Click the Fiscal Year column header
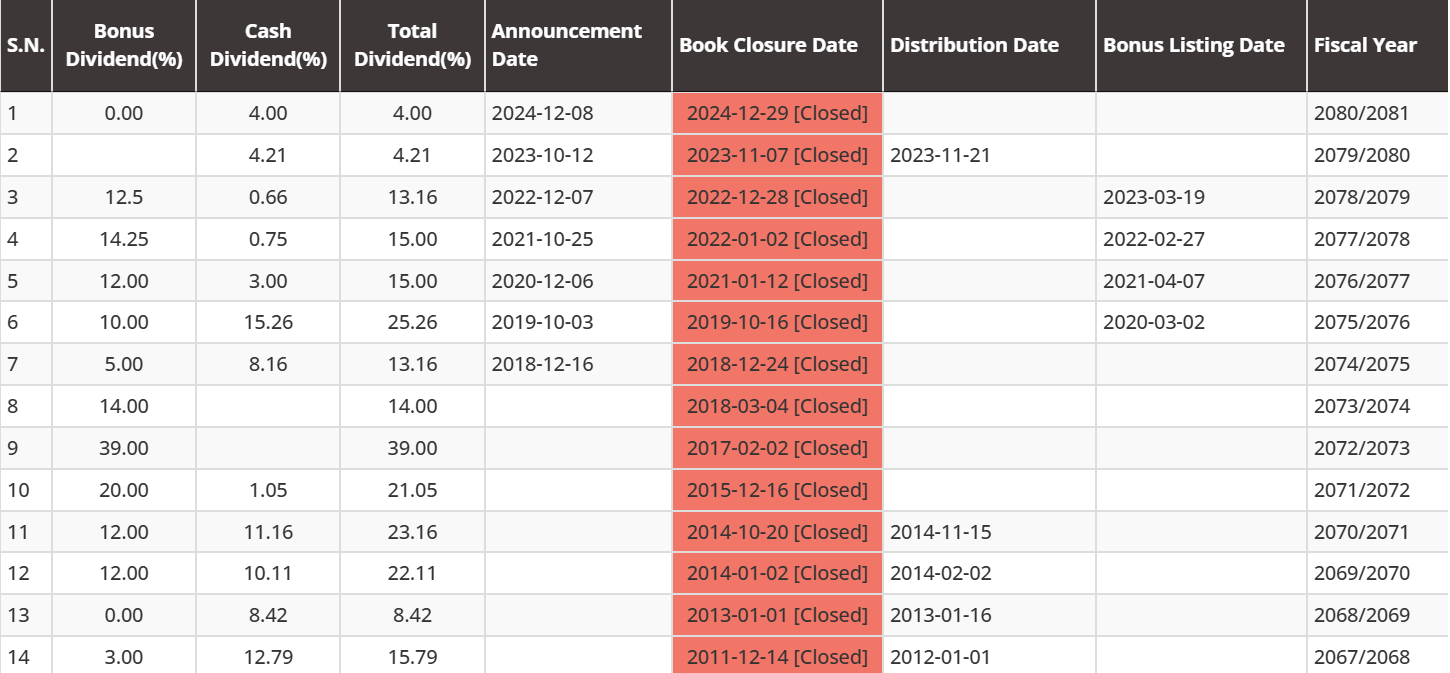Viewport: 1450px width, 673px height. pyautogui.click(x=1365, y=45)
